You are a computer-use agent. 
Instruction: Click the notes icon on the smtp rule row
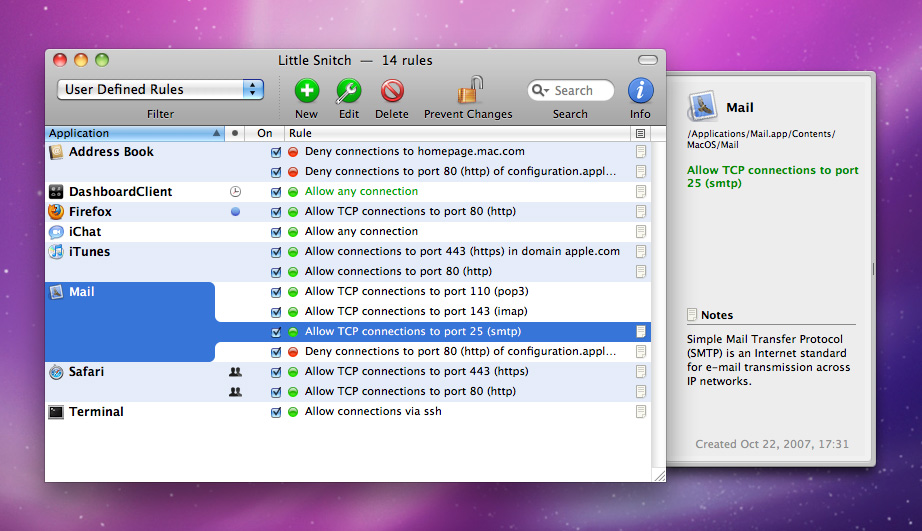(641, 331)
